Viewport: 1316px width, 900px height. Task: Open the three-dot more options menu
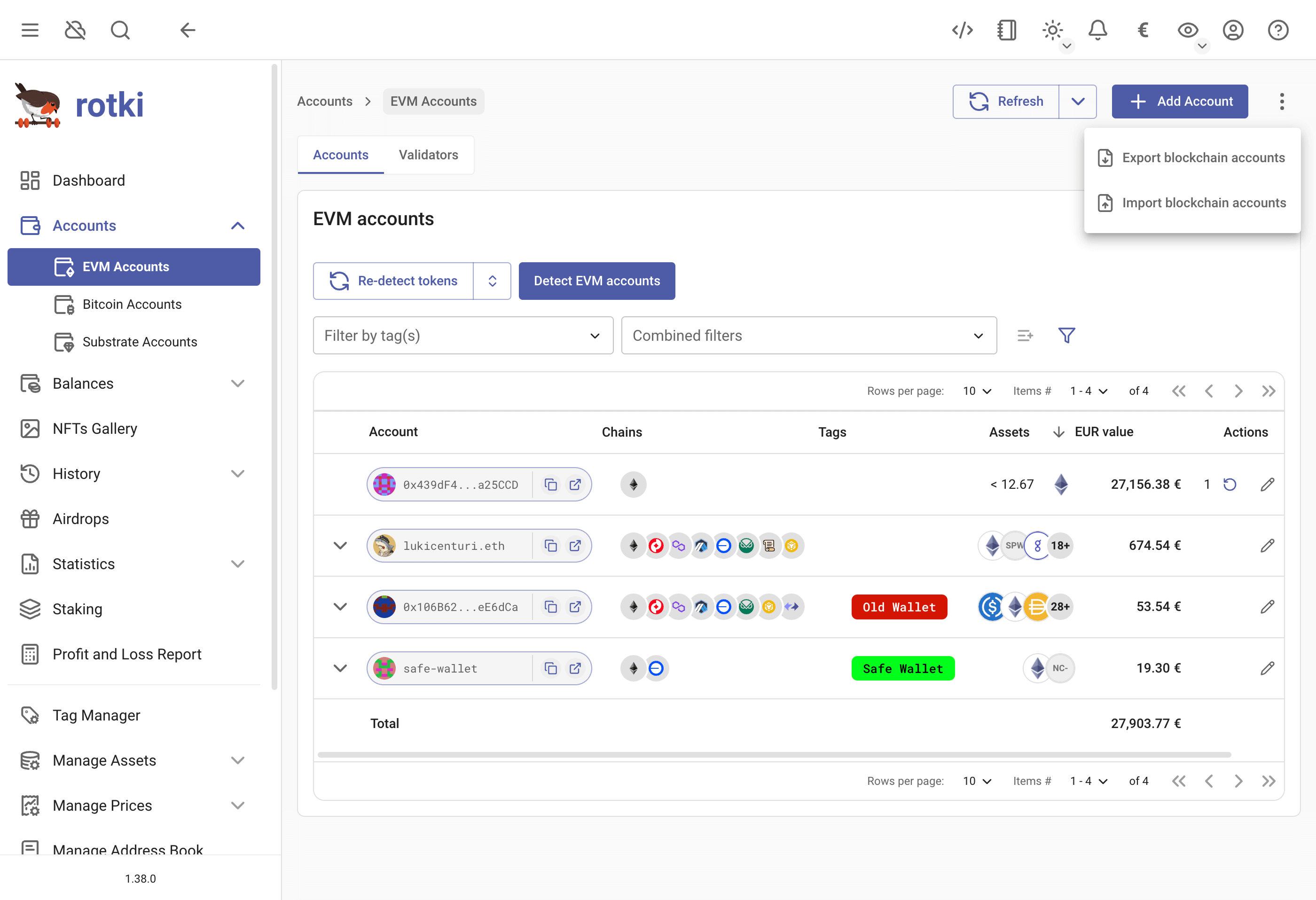point(1282,102)
